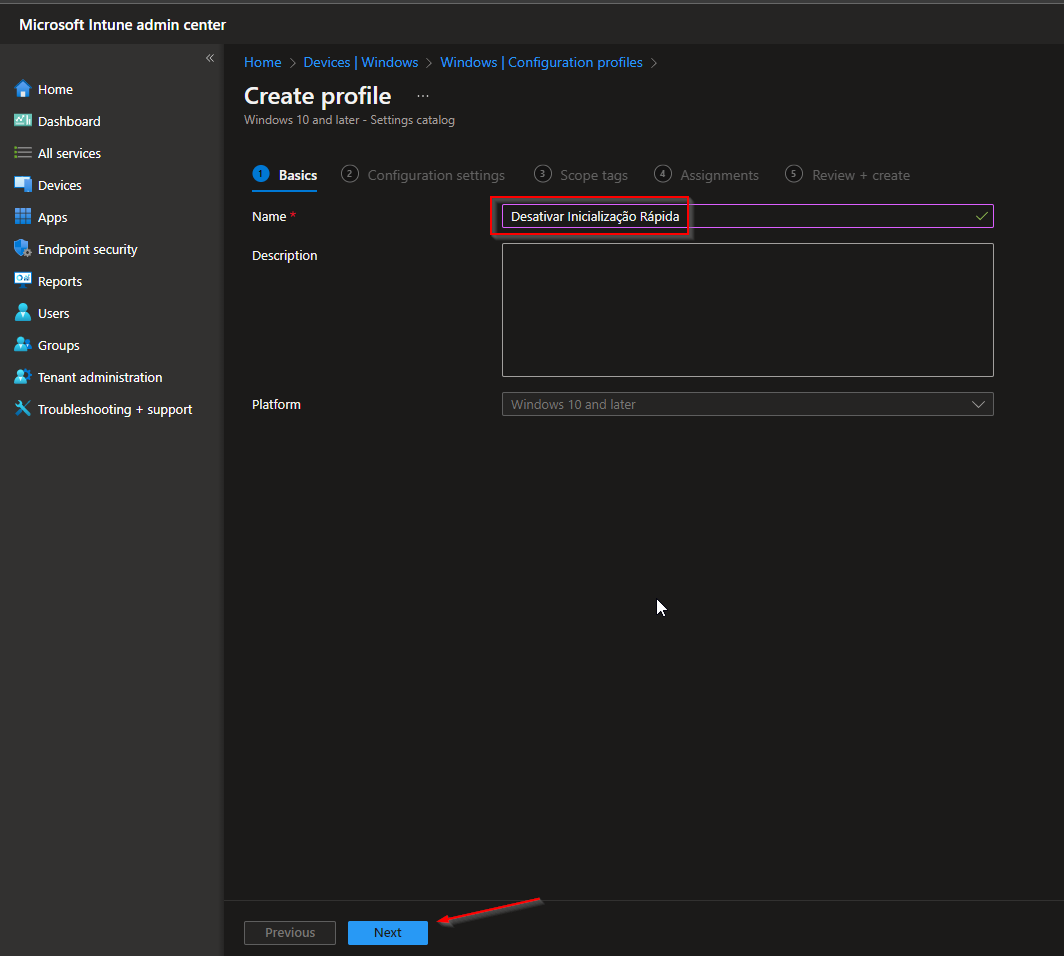Click the step 3 circle number

click(x=542, y=174)
